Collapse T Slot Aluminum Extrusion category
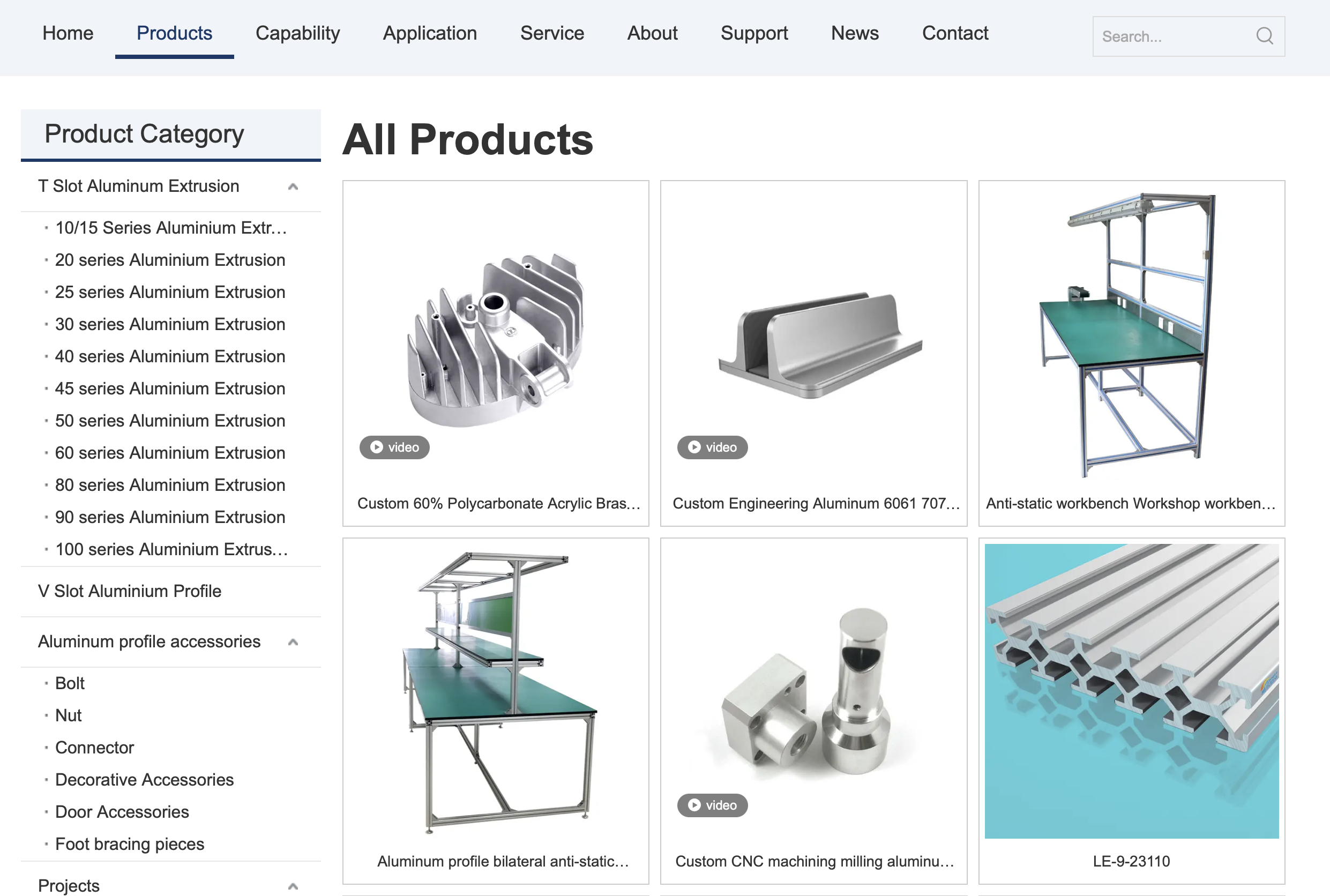This screenshot has width=1330, height=896. pos(293,187)
